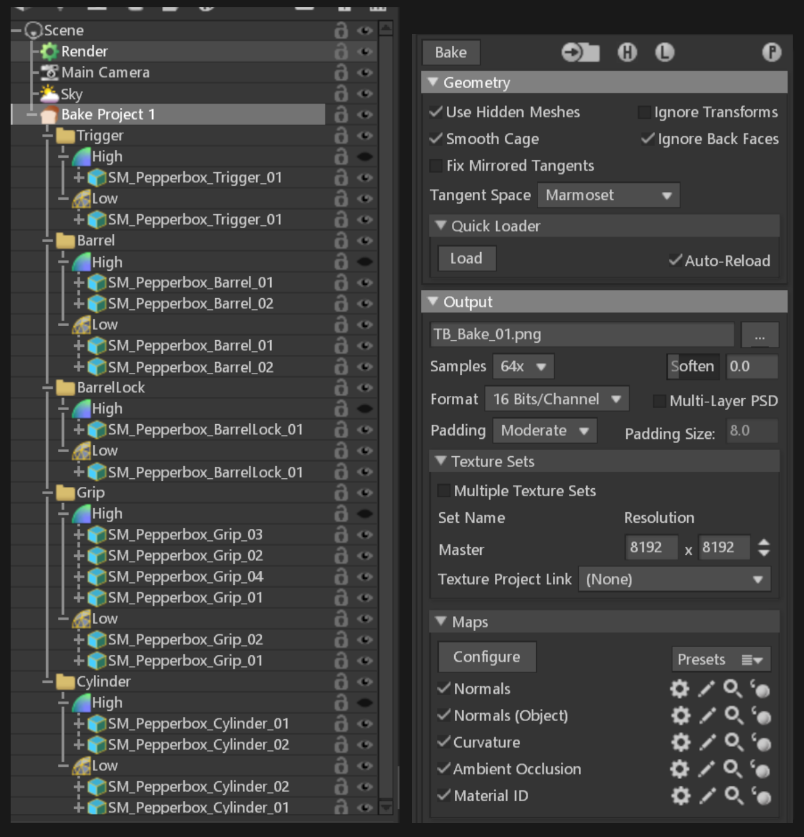Open gear settings for Material ID map
Screen dimensions: 804x837
pos(680,795)
